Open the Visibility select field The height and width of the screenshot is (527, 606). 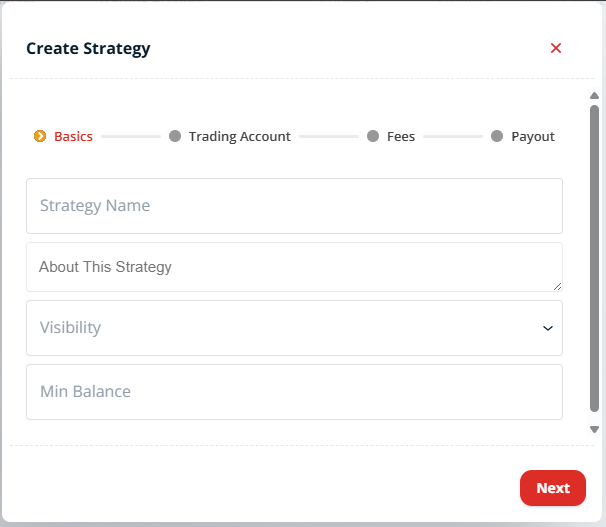(294, 328)
